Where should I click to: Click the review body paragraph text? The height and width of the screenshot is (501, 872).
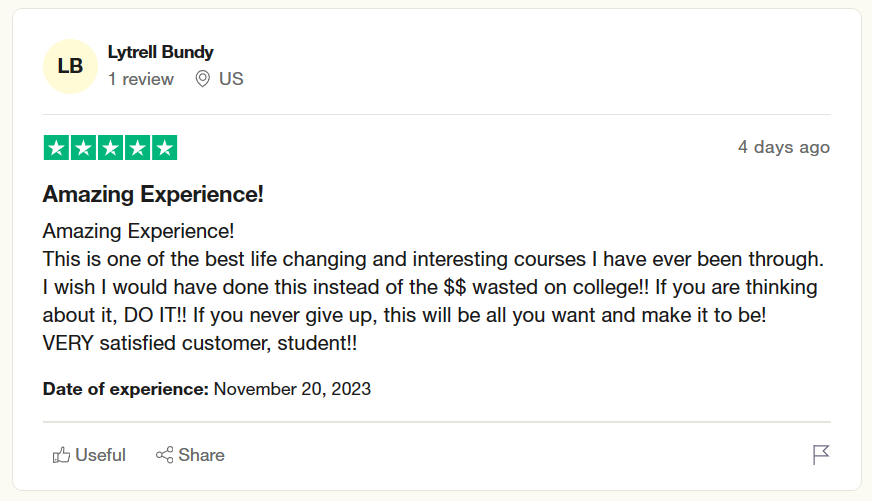pyautogui.click(x=430, y=287)
